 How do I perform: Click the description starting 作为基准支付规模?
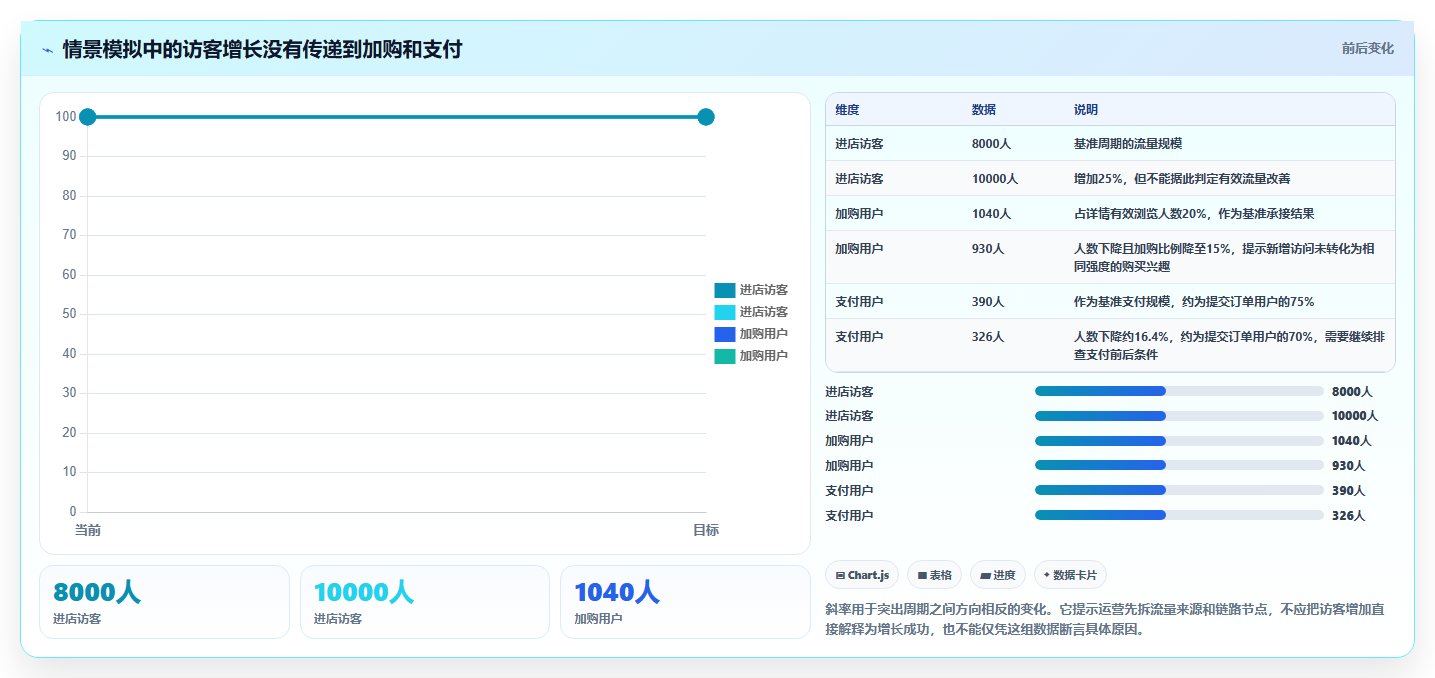pyautogui.click(x=1194, y=302)
